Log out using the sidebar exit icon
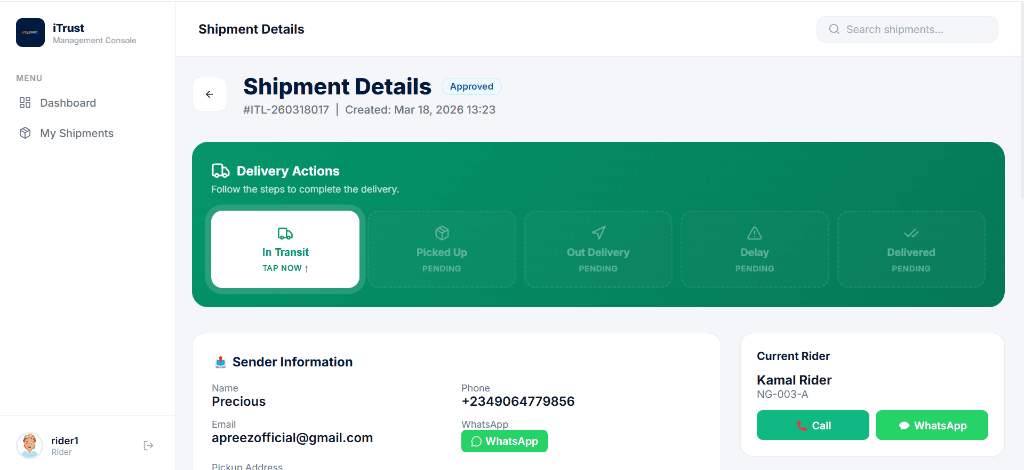The height and width of the screenshot is (470, 1024). (148, 445)
